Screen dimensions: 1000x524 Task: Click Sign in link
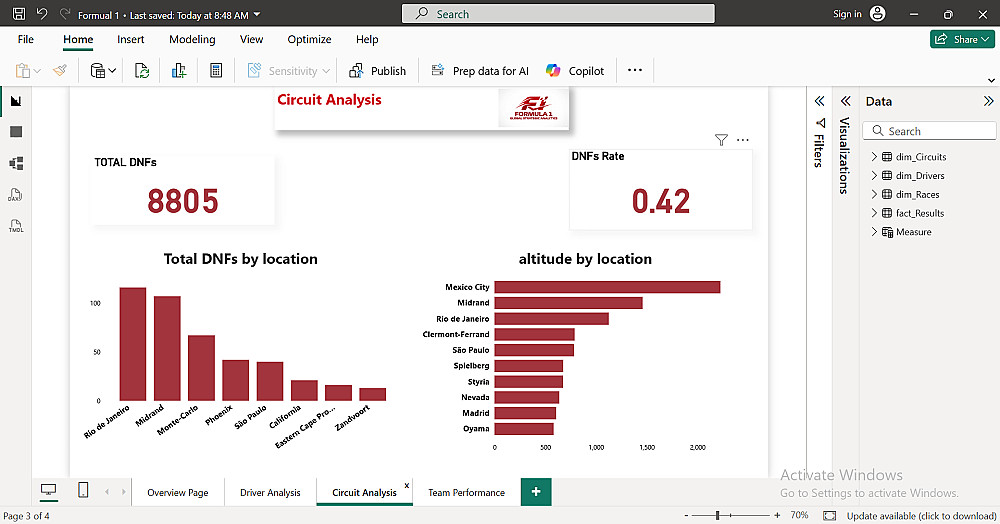click(847, 14)
